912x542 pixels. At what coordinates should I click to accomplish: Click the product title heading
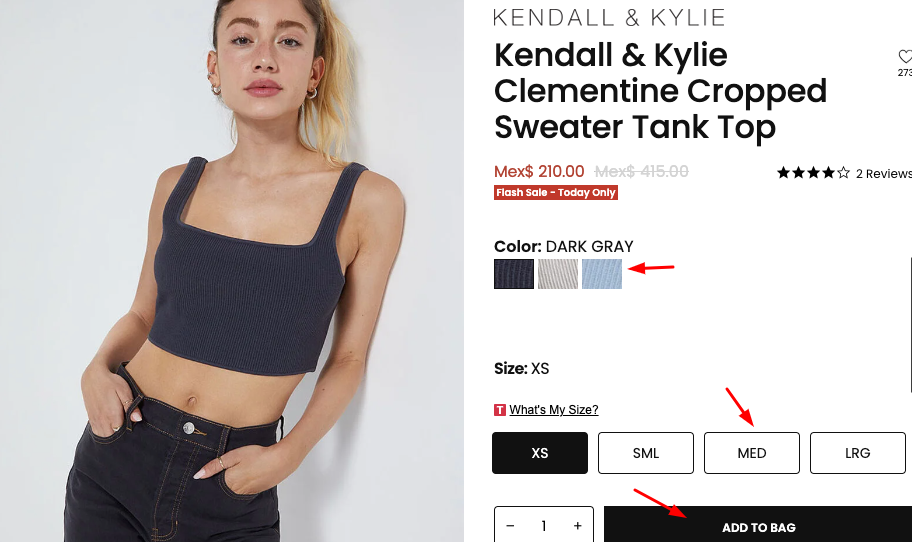pos(660,91)
